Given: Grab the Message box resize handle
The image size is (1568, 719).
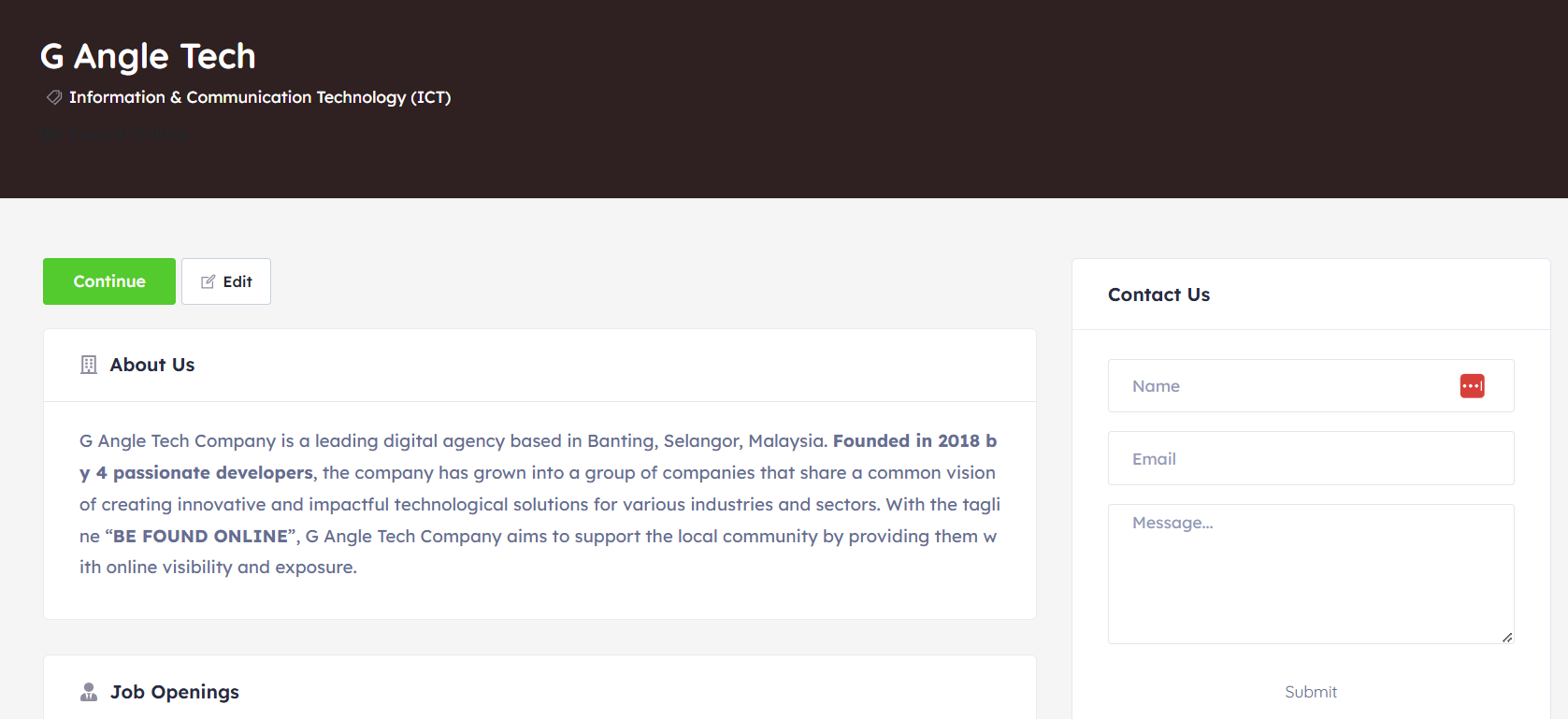Looking at the screenshot, I should (1506, 637).
